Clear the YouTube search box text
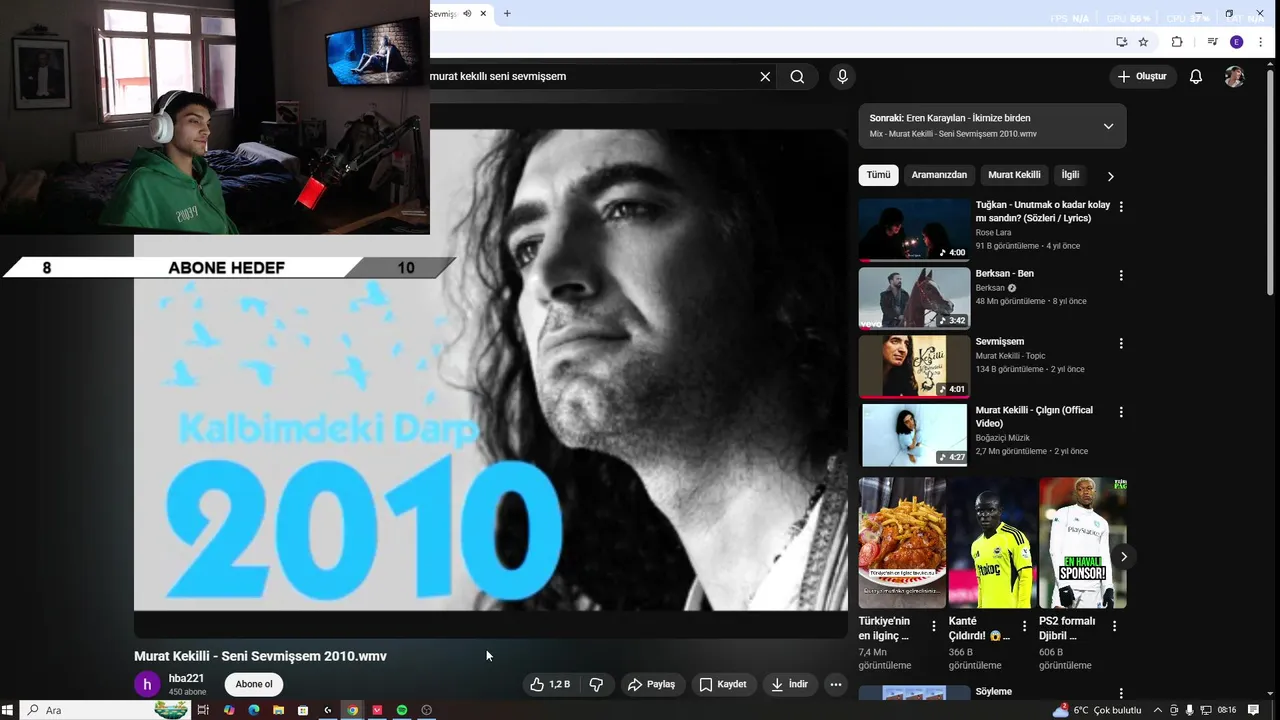 click(765, 76)
